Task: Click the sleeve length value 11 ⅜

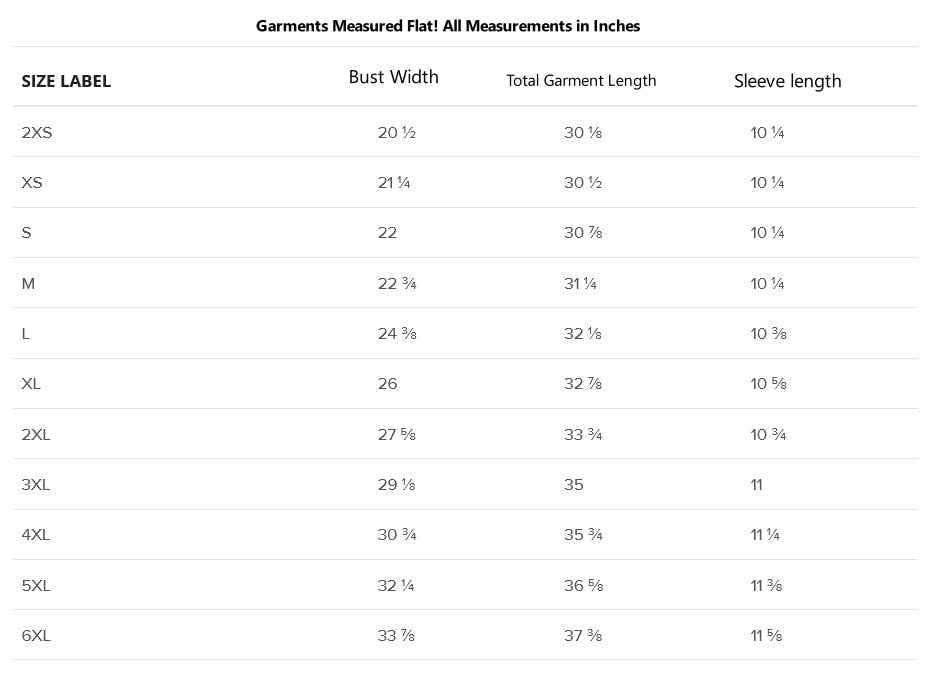Action: click(x=766, y=585)
